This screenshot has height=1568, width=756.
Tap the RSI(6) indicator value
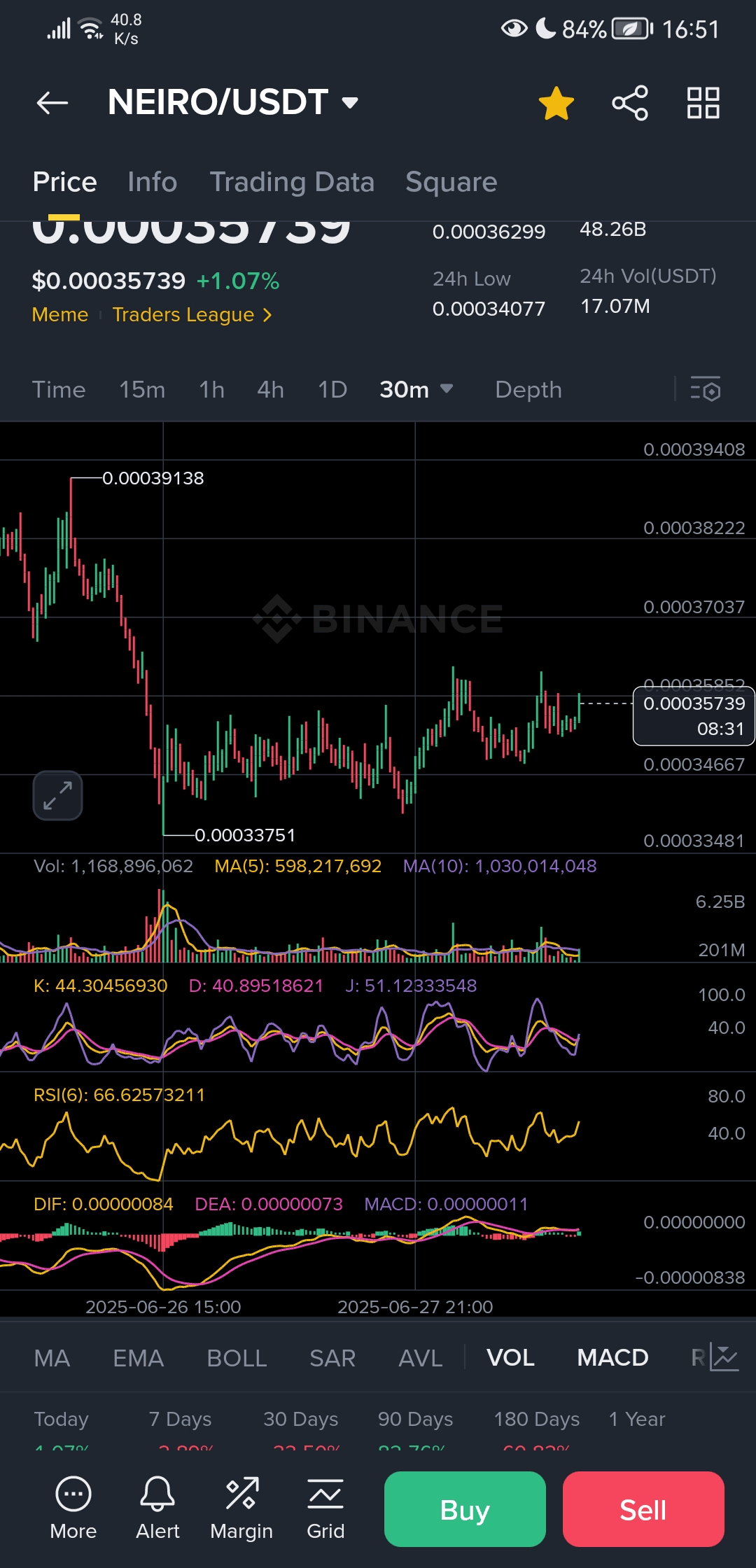tap(120, 1095)
